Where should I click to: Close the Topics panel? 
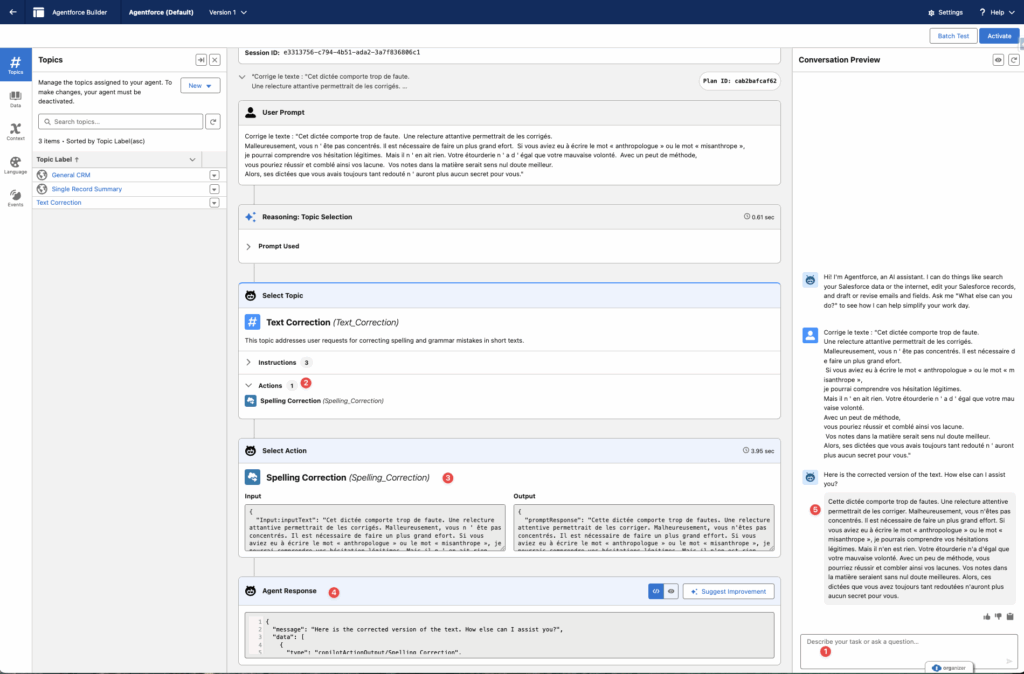point(215,60)
